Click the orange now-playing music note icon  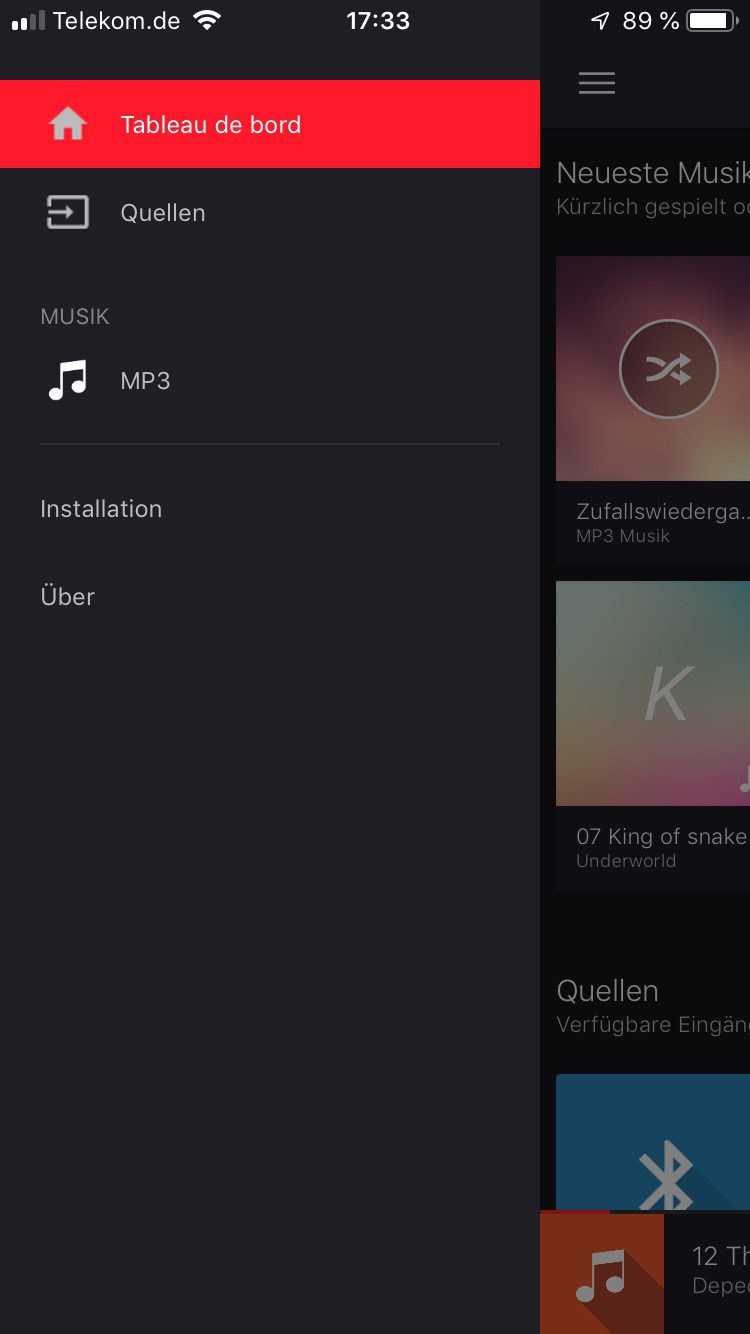pyautogui.click(x=602, y=1273)
